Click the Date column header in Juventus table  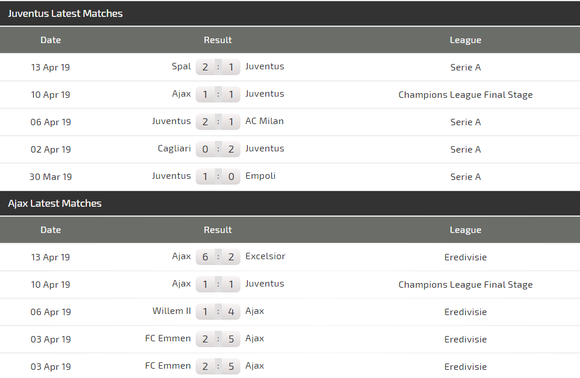[51, 40]
